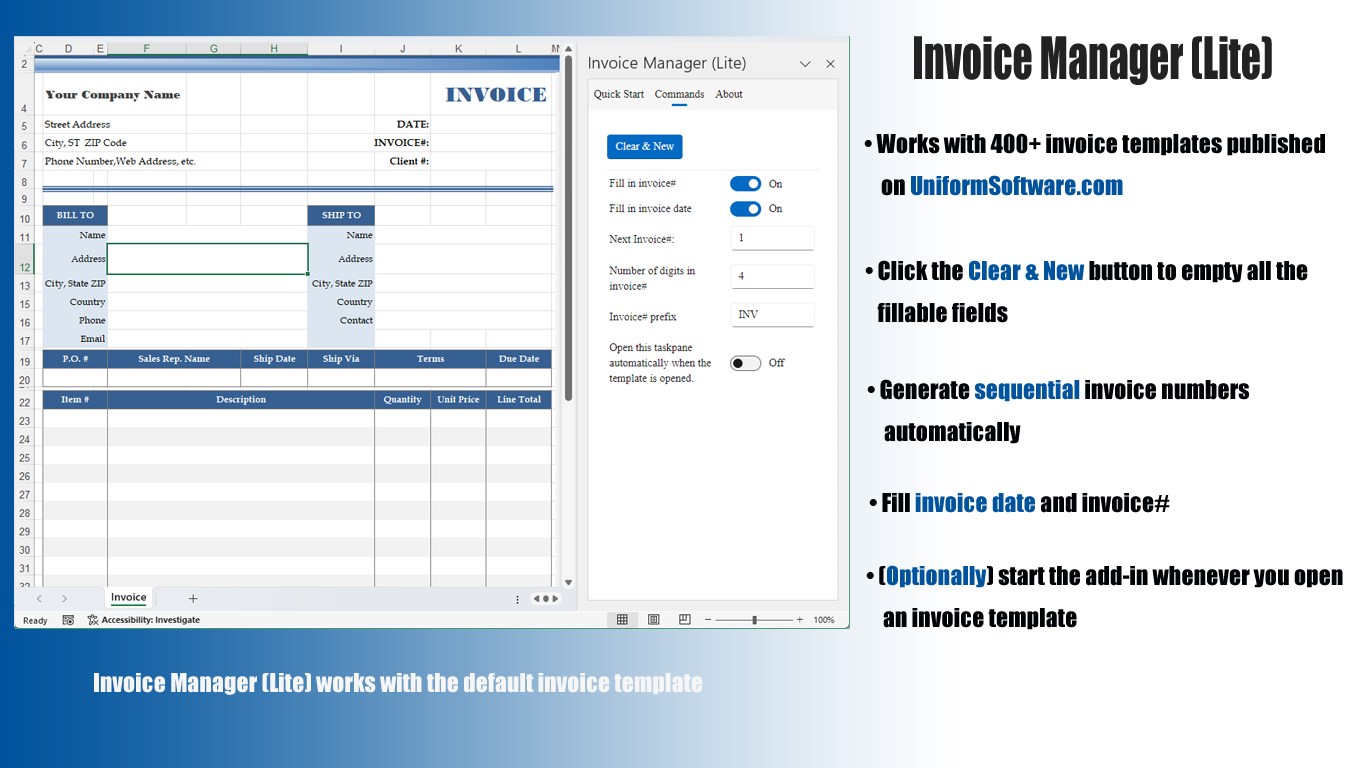This screenshot has height=768, width=1366.
Task: Click the INVOICE#: label cell
Action: coord(402,143)
